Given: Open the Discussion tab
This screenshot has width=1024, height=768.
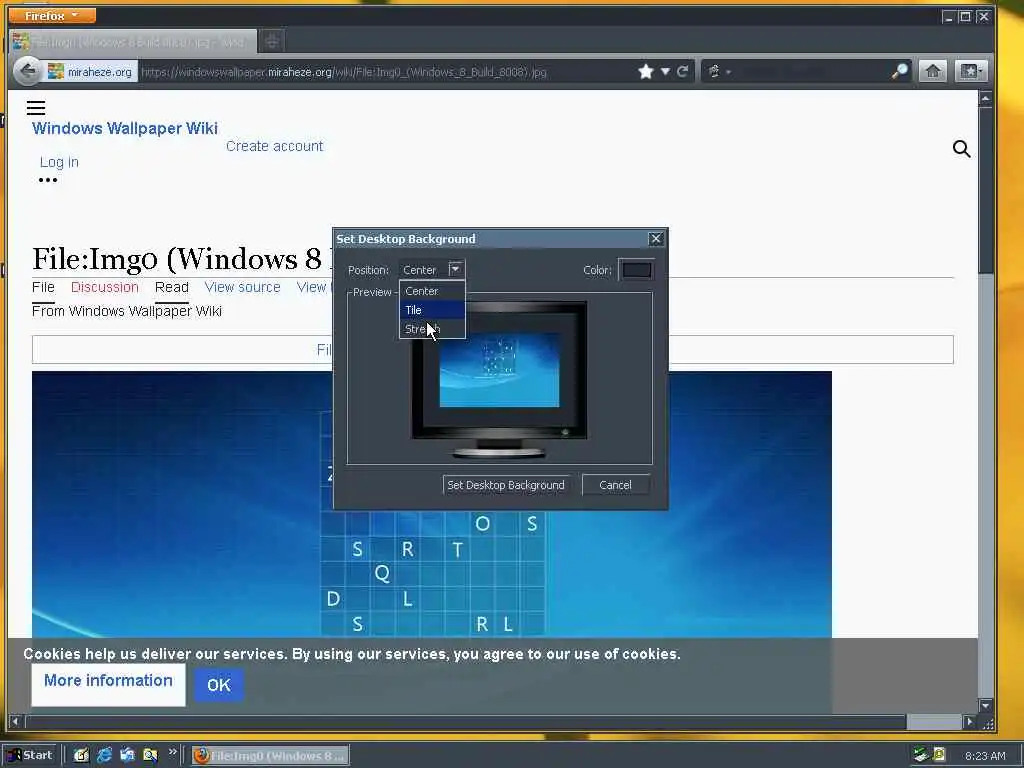Looking at the screenshot, I should pos(104,287).
